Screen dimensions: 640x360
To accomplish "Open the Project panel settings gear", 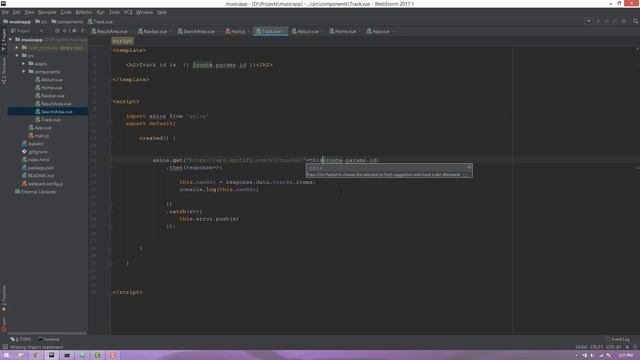I will [74, 31].
